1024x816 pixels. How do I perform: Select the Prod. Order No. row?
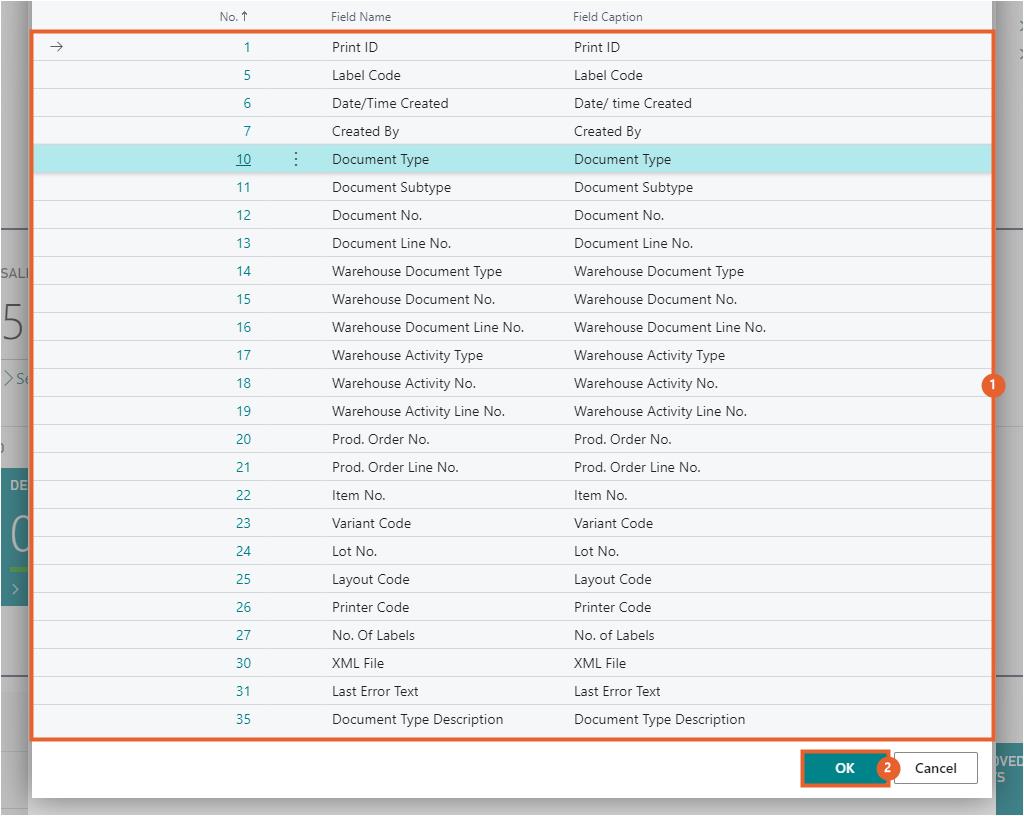click(x=380, y=439)
